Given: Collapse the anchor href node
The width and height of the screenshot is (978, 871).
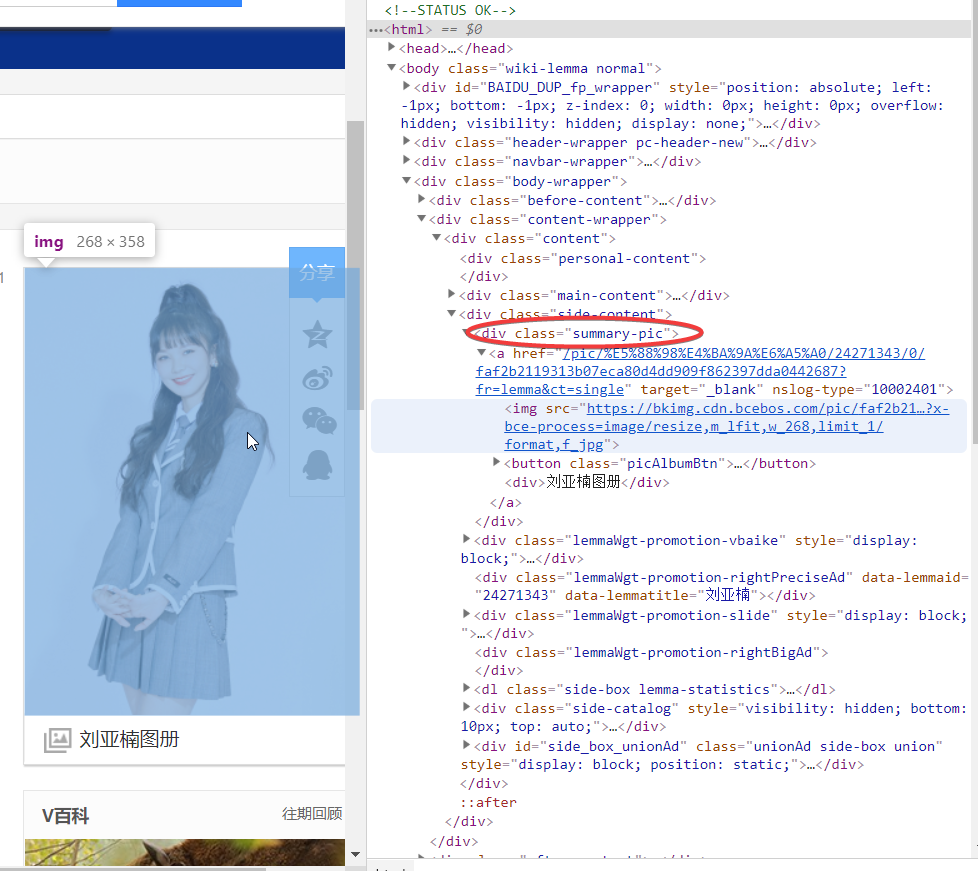Looking at the screenshot, I should (x=482, y=352).
